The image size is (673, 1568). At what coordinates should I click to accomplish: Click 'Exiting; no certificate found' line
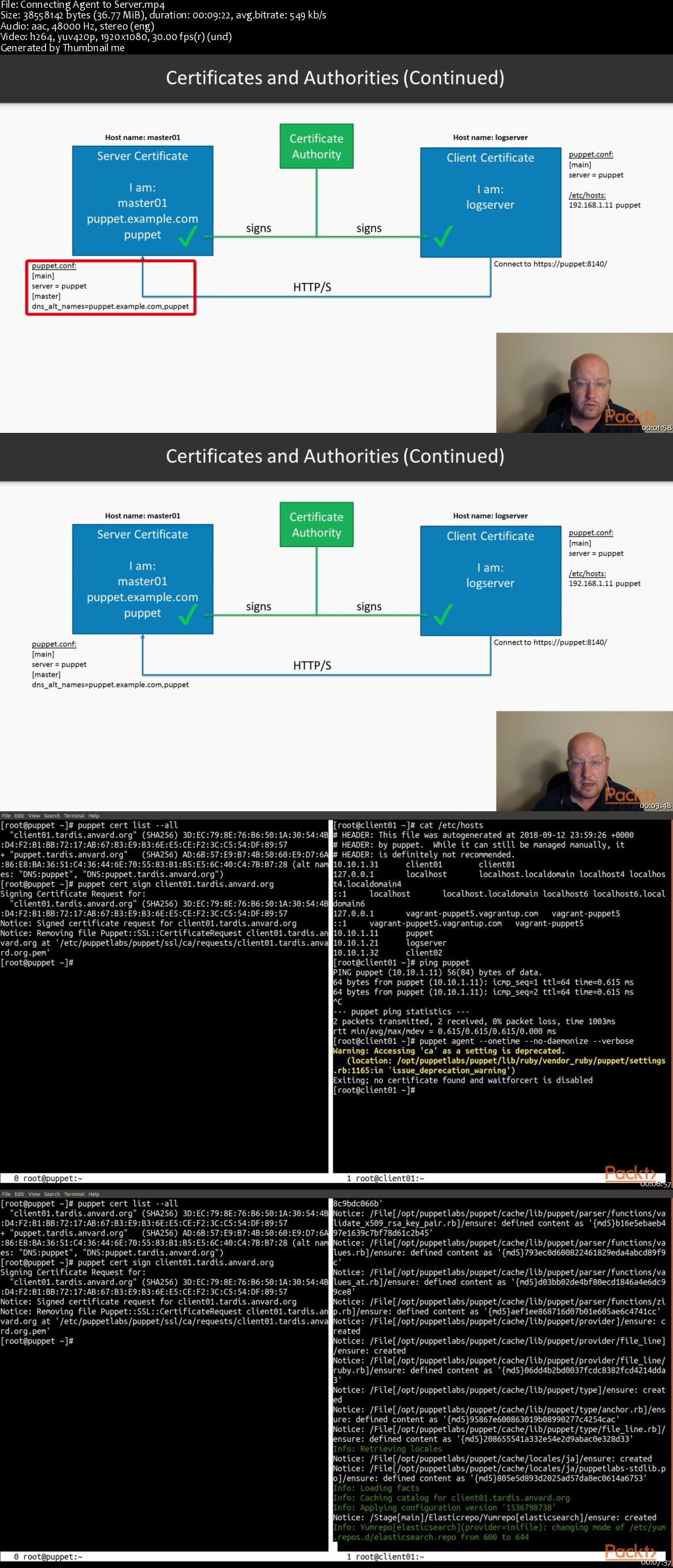click(x=463, y=1081)
